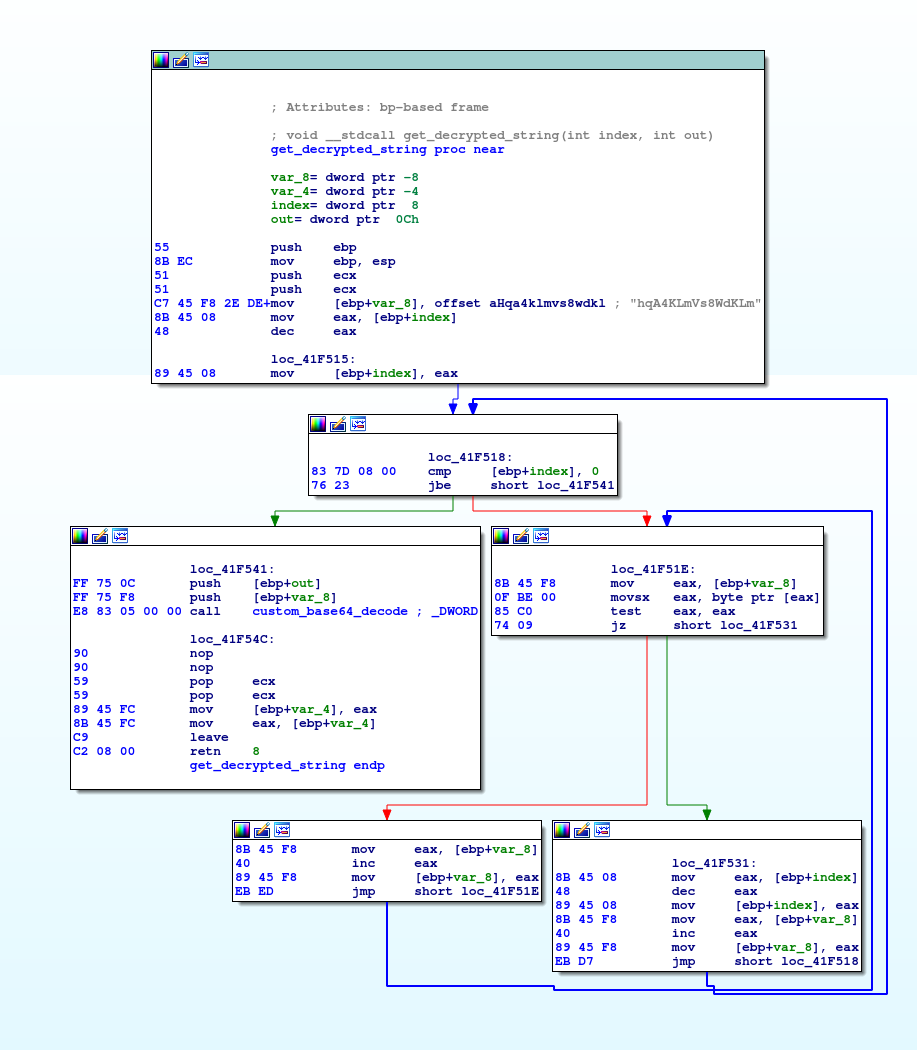Open the color picker on the loc_41F518 block
This screenshot has width=917, height=1050.
tap(318, 424)
